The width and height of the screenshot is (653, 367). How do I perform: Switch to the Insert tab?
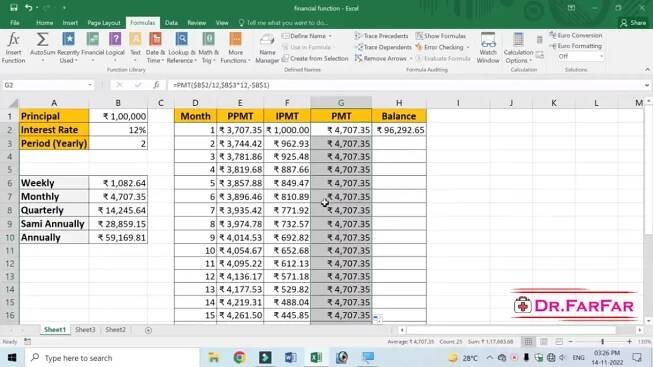tap(70, 23)
